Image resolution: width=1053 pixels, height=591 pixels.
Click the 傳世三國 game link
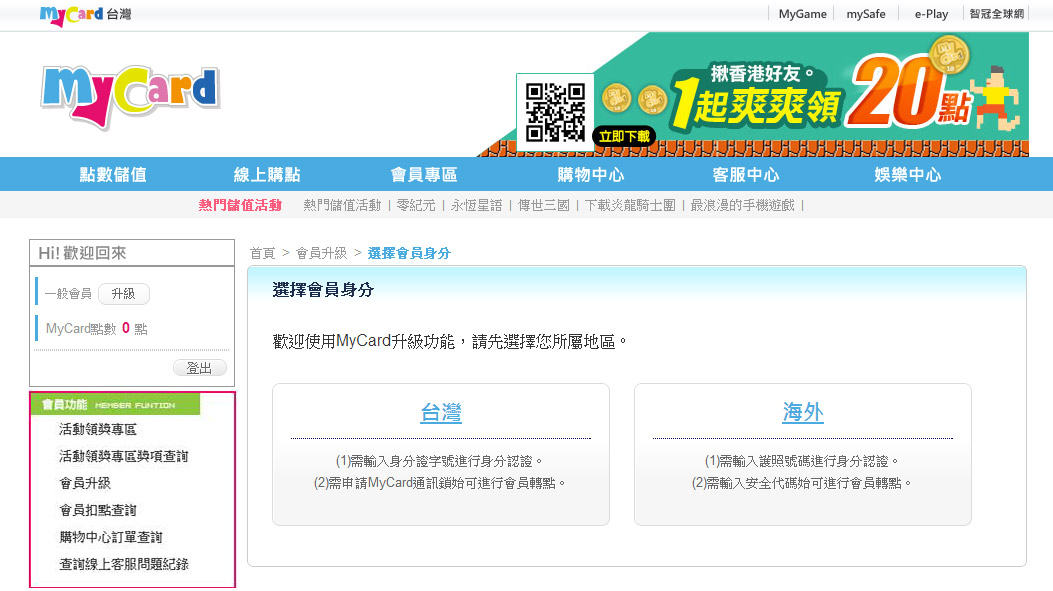click(x=543, y=206)
